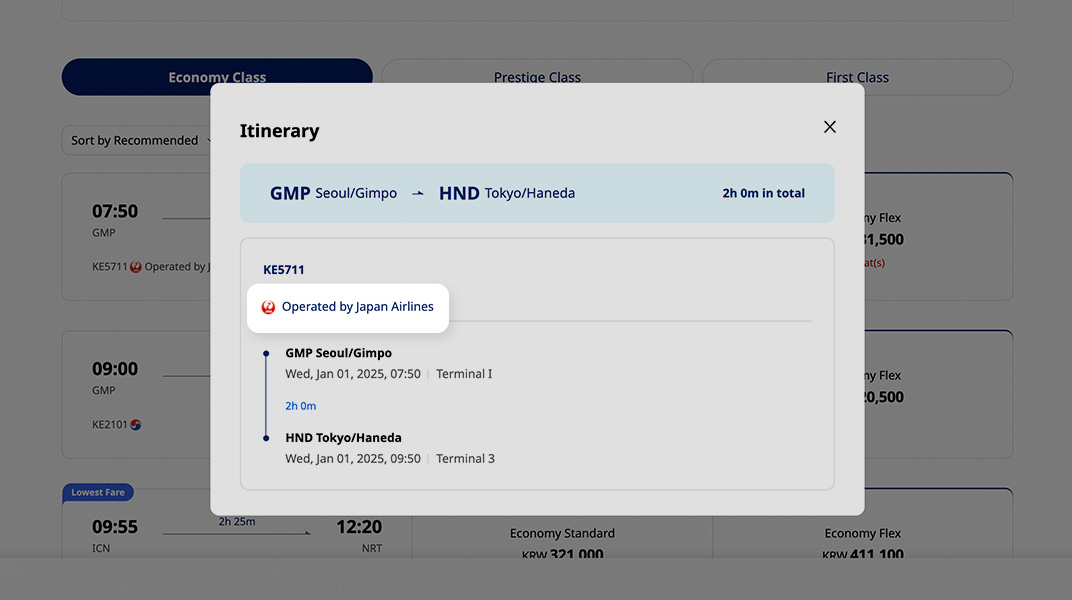Click the Lowest Fare badge

[x=98, y=493]
